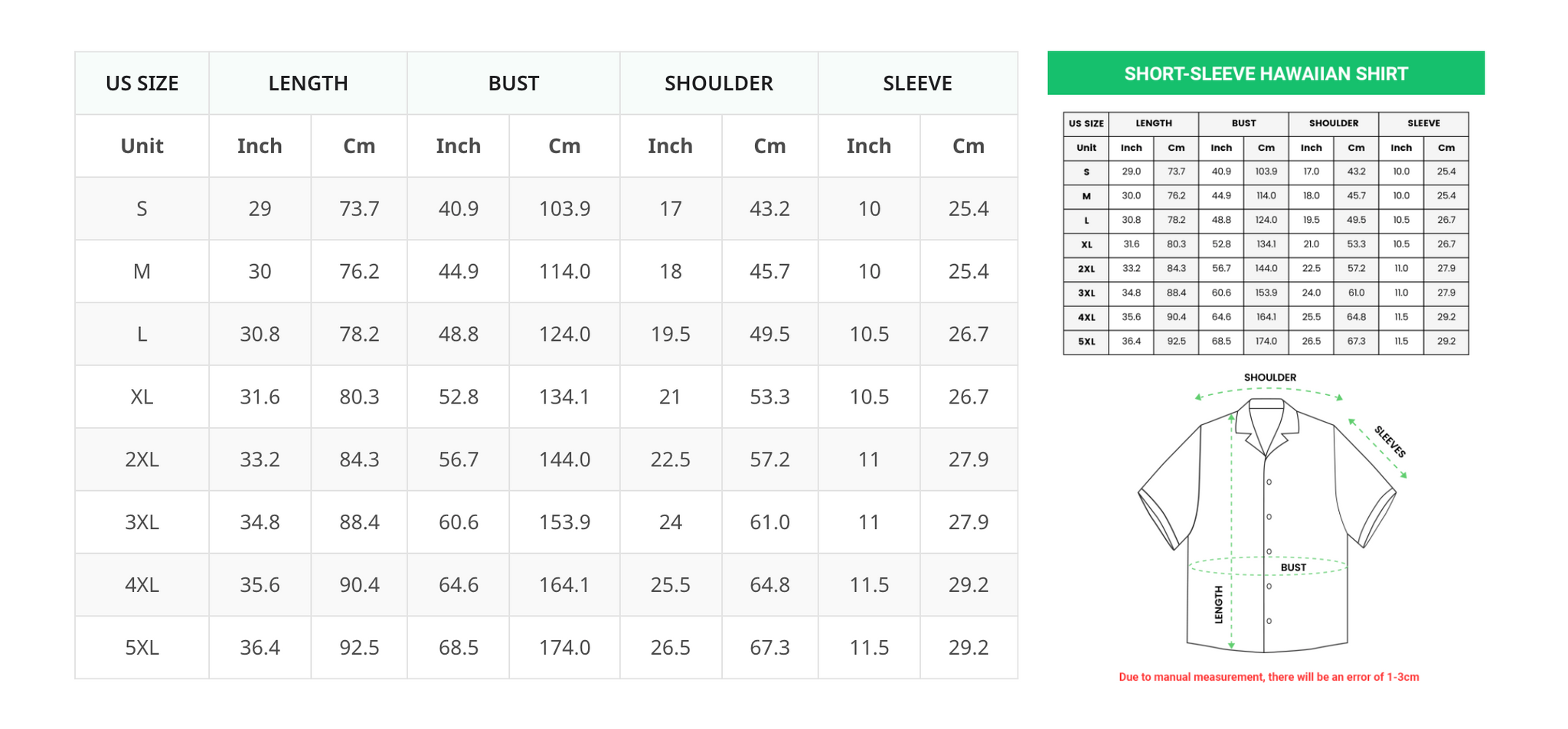Image resolution: width=1568 pixels, height=729 pixels.
Task: Click the red manual measurement error notice
Action: tap(1269, 677)
